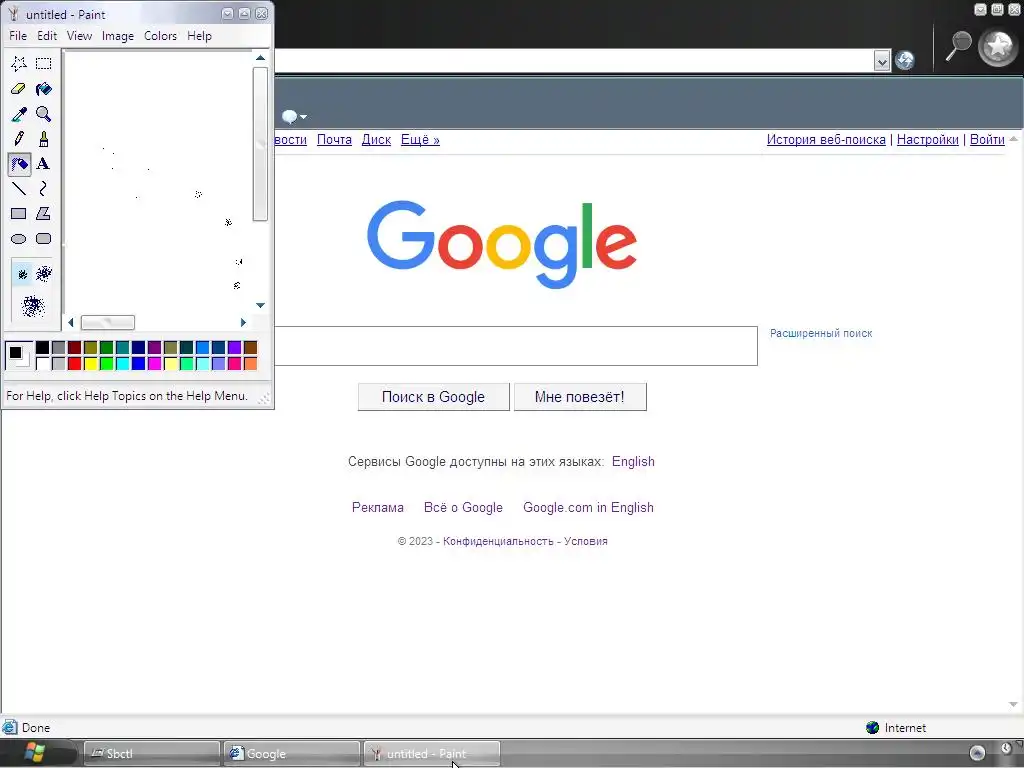This screenshot has height=768, width=1024.
Task: Switch to untitled - Paint taskbar button
Action: coord(432,754)
